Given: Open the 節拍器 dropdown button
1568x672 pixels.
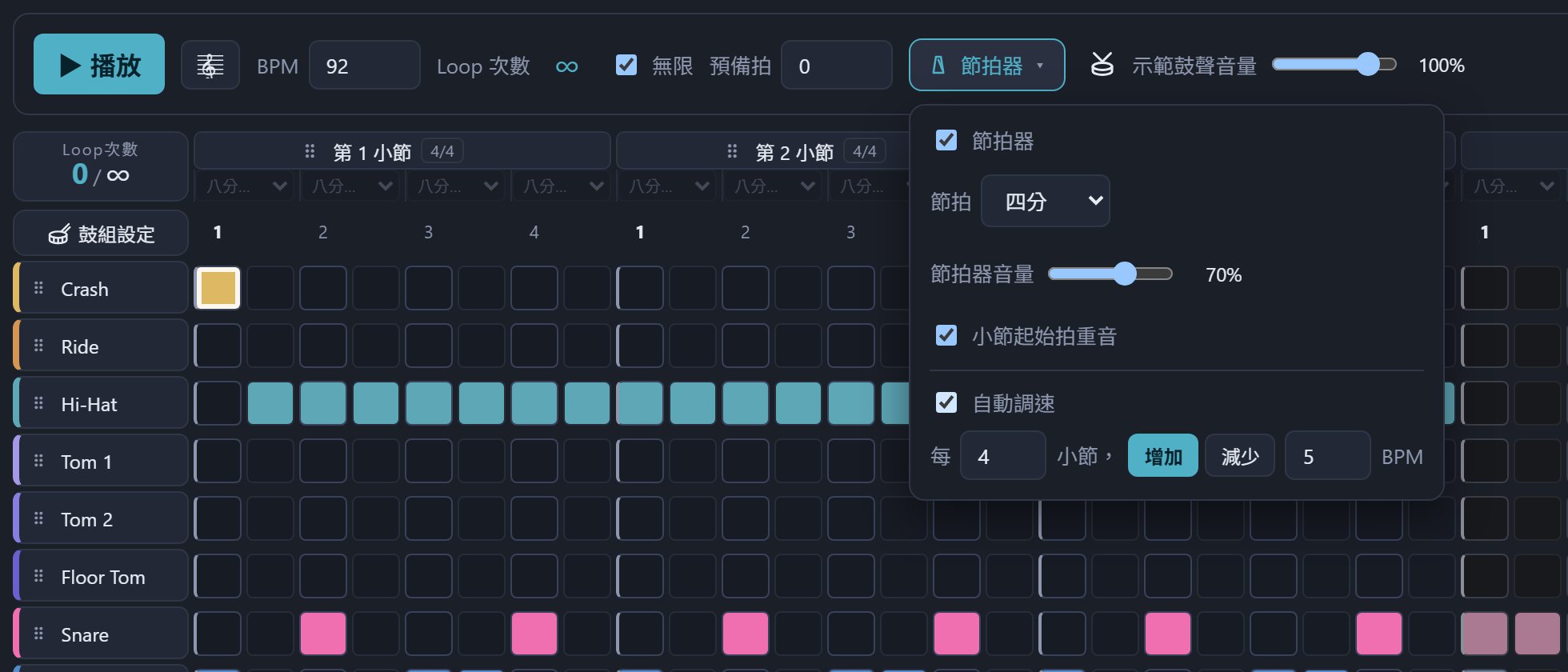Looking at the screenshot, I should [x=987, y=65].
